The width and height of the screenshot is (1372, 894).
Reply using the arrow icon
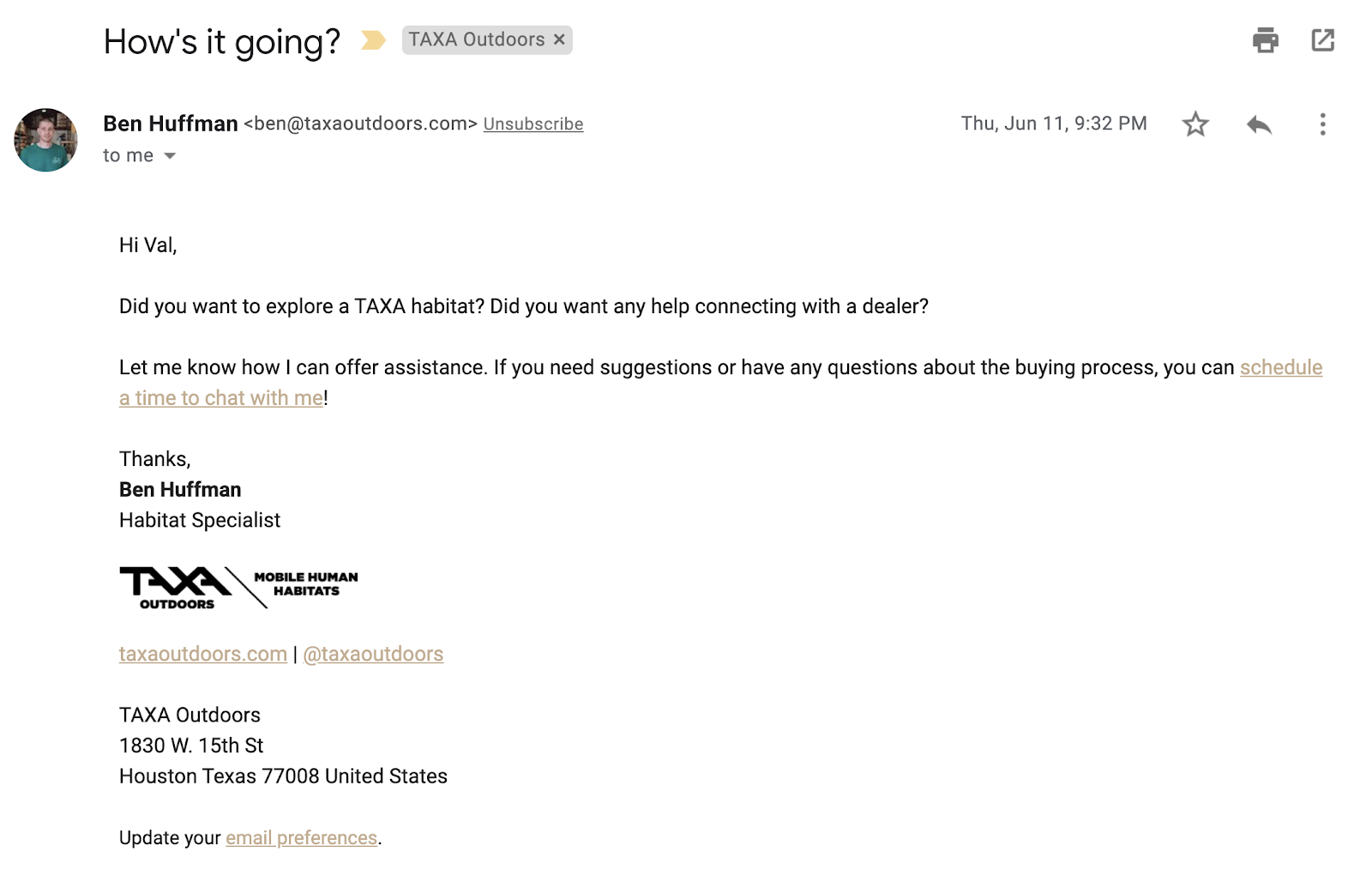(1259, 124)
